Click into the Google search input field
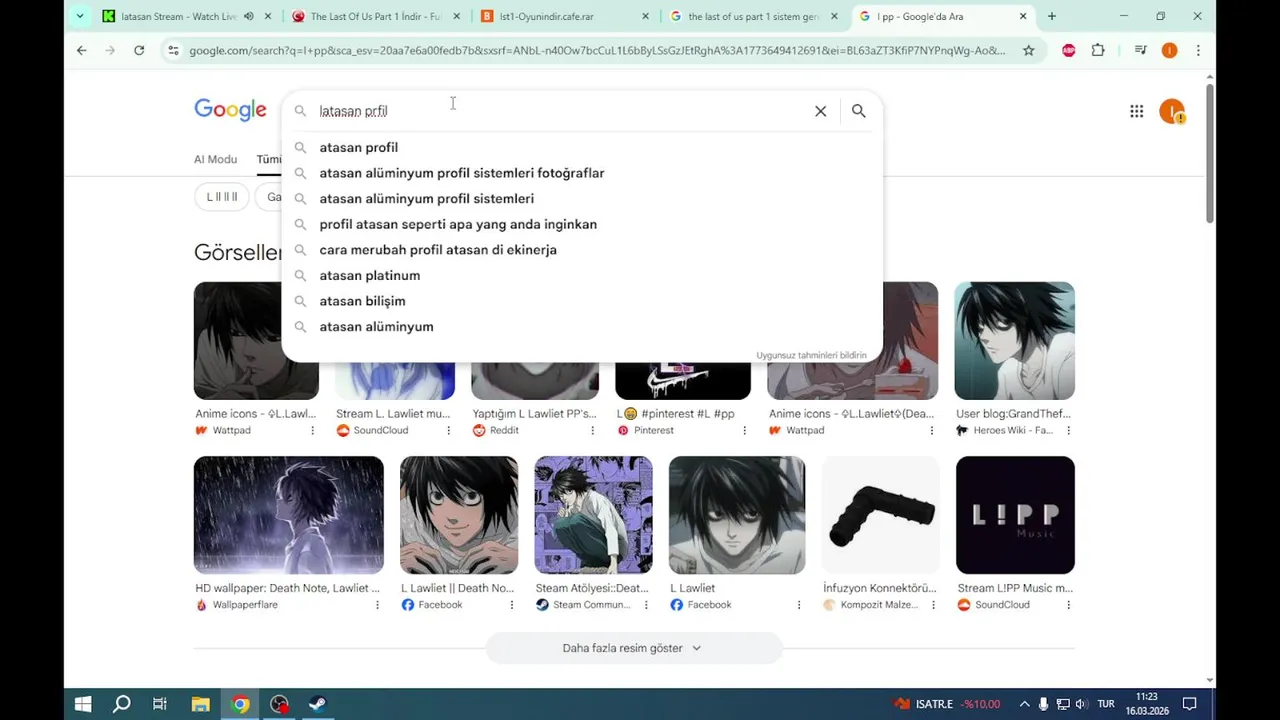This screenshot has height=720, width=1280. [560, 111]
